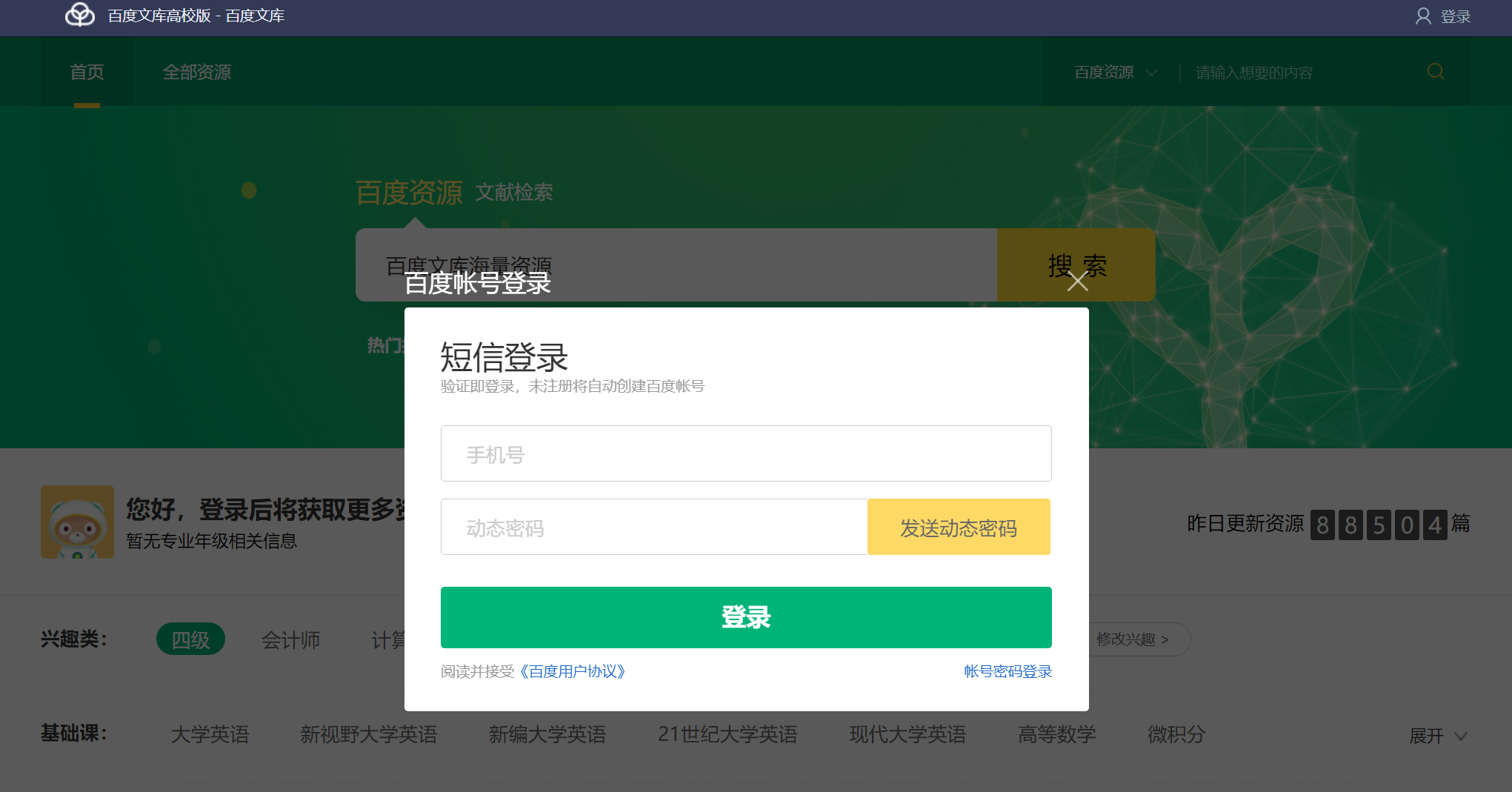Focus the 手机号 phone number field
Viewport: 1512px width, 792px height.
pos(745,454)
